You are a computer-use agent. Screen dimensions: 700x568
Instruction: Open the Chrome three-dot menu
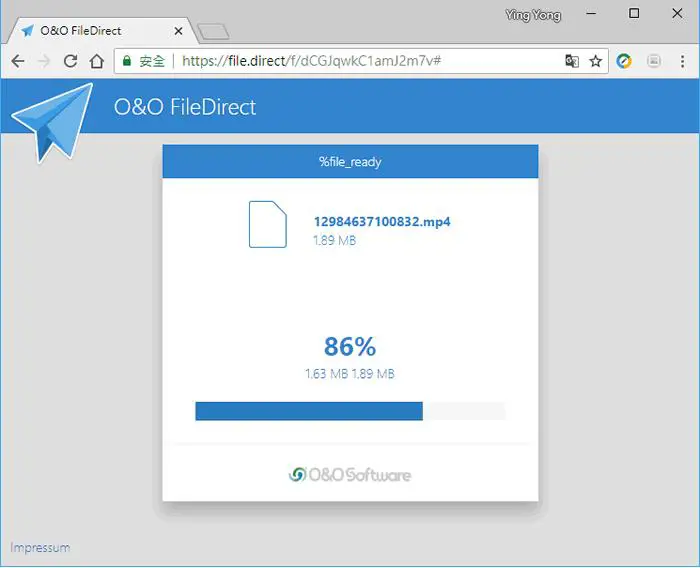[x=682, y=61]
